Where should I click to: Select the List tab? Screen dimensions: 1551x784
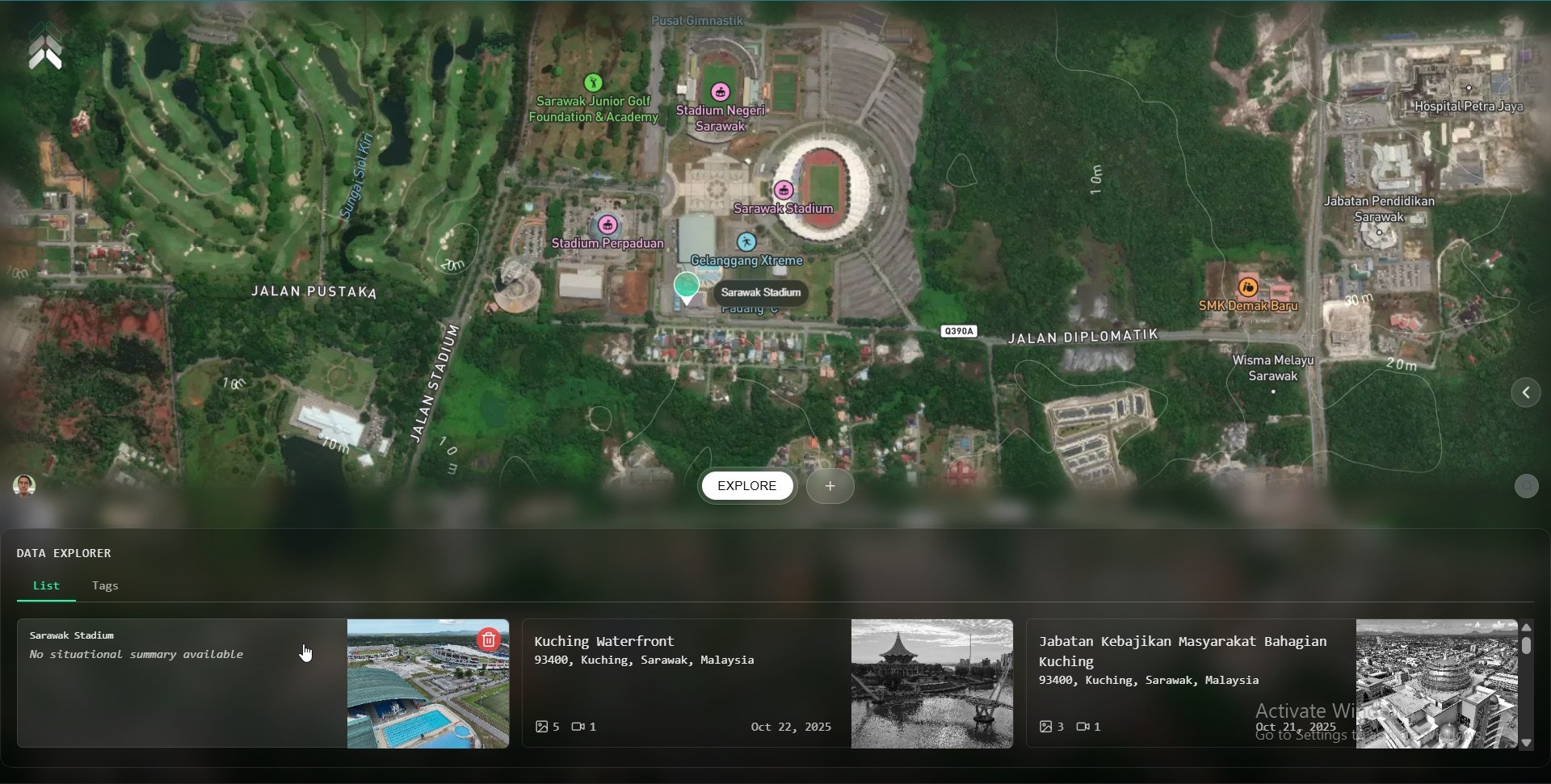[x=45, y=585]
